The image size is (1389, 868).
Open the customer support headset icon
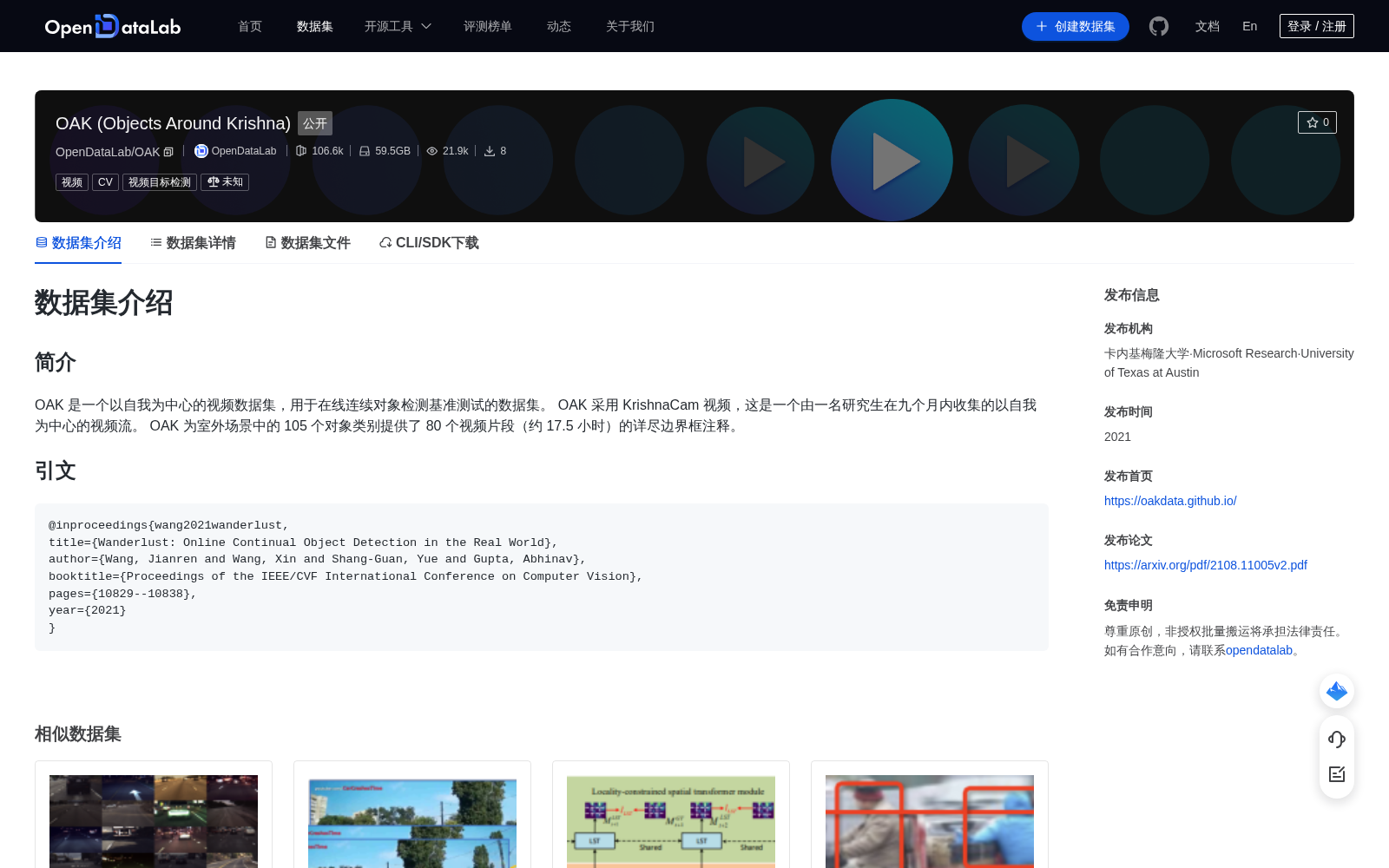(x=1337, y=740)
